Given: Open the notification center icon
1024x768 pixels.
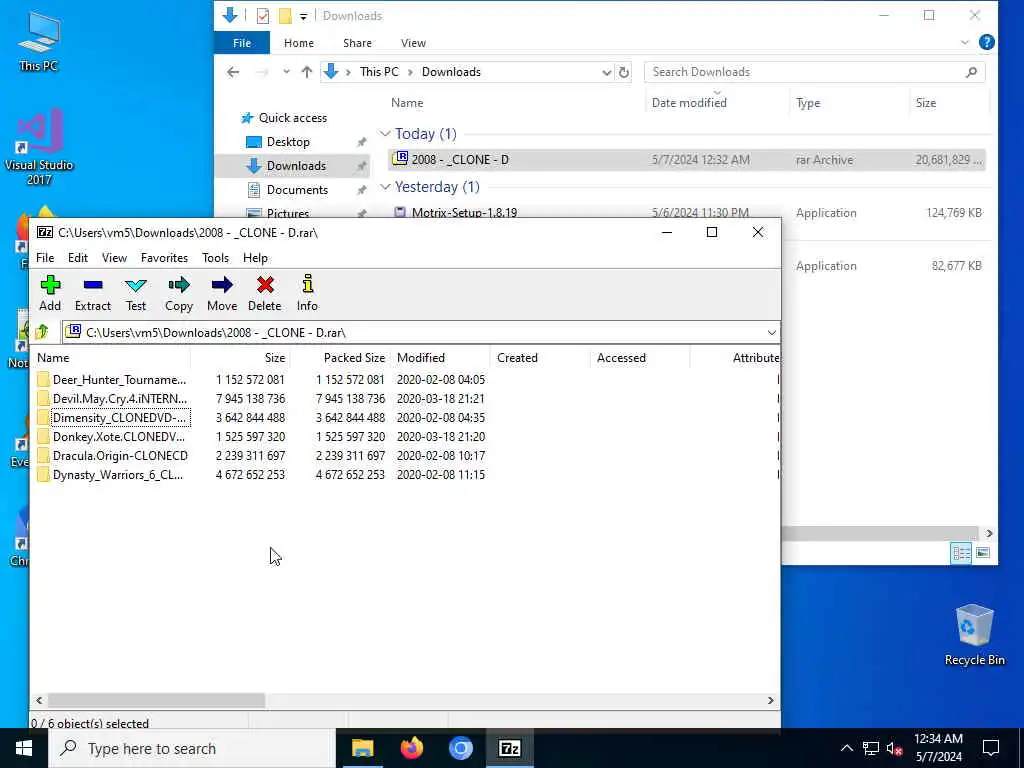Looking at the screenshot, I should point(991,748).
